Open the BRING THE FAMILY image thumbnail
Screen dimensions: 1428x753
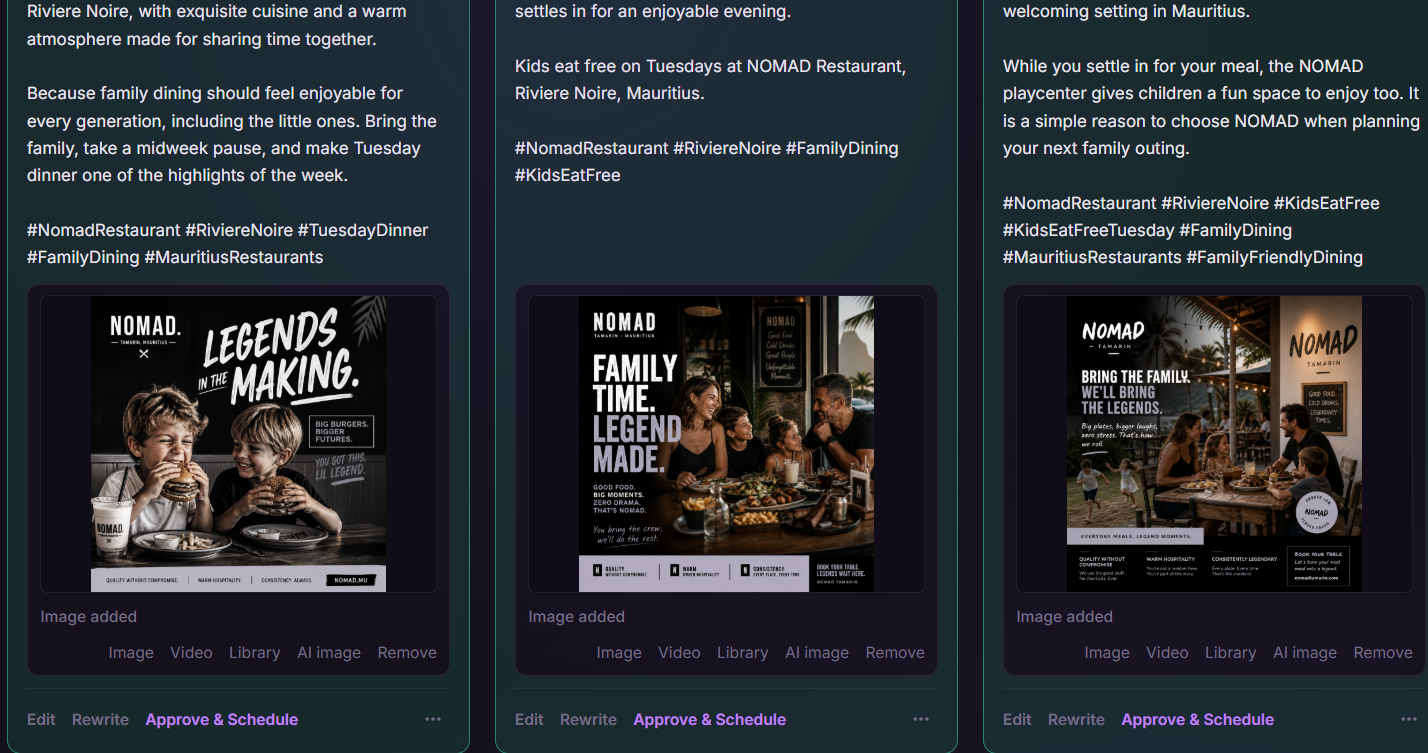click(x=1214, y=443)
